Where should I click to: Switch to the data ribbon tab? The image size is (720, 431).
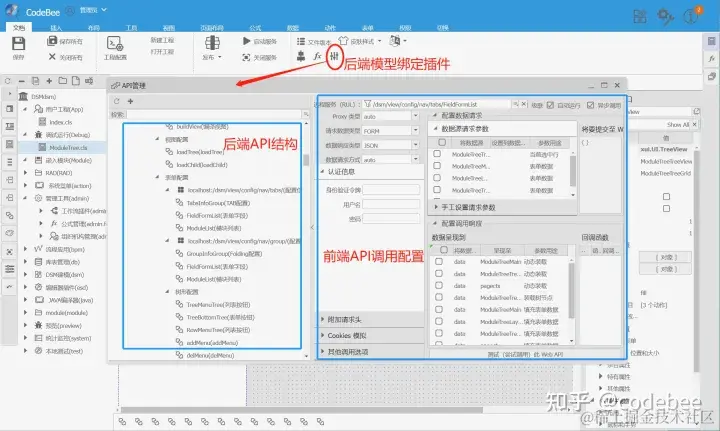[x=293, y=28]
